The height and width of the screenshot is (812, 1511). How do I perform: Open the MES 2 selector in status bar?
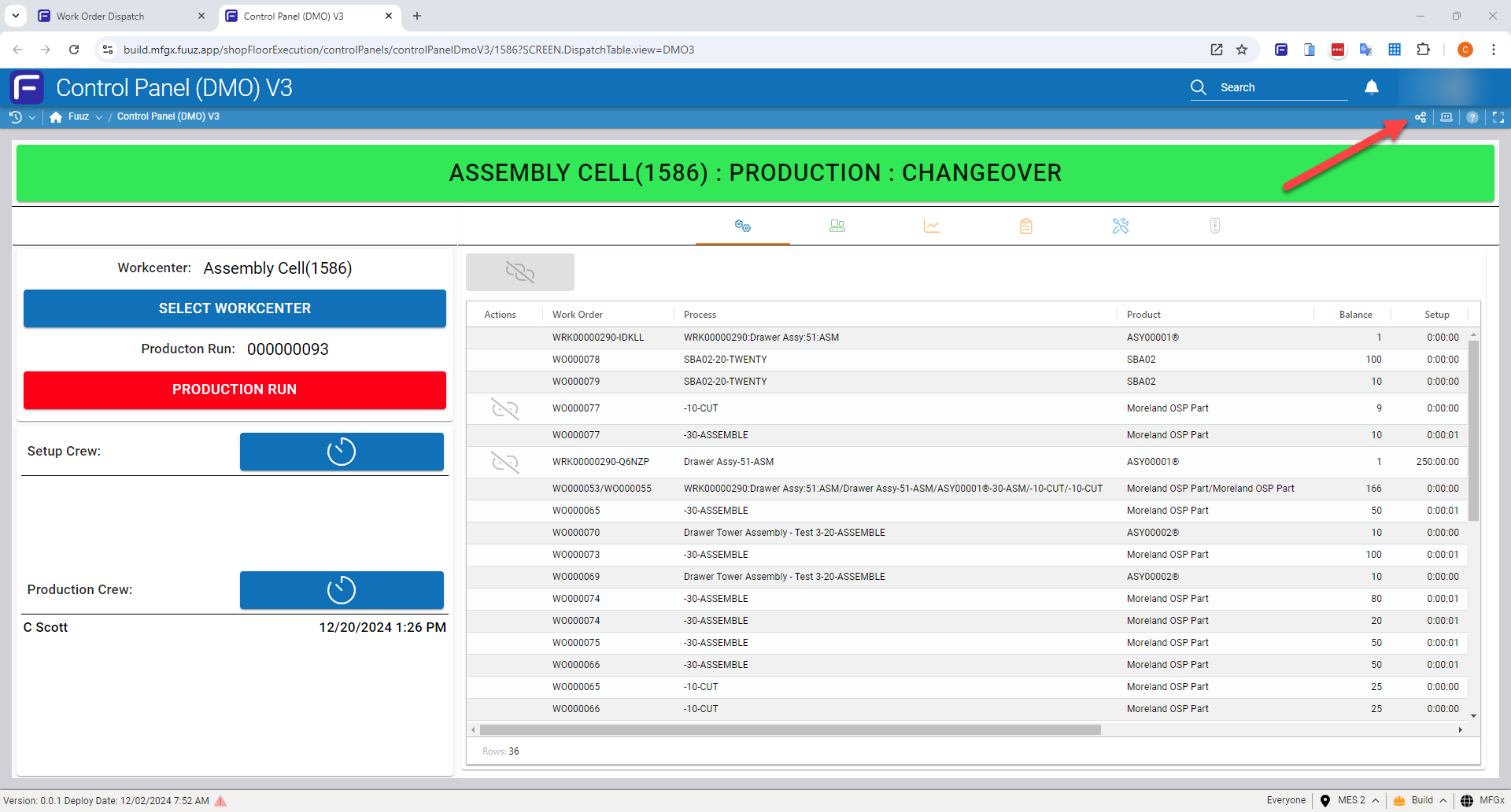pyautogui.click(x=1351, y=800)
